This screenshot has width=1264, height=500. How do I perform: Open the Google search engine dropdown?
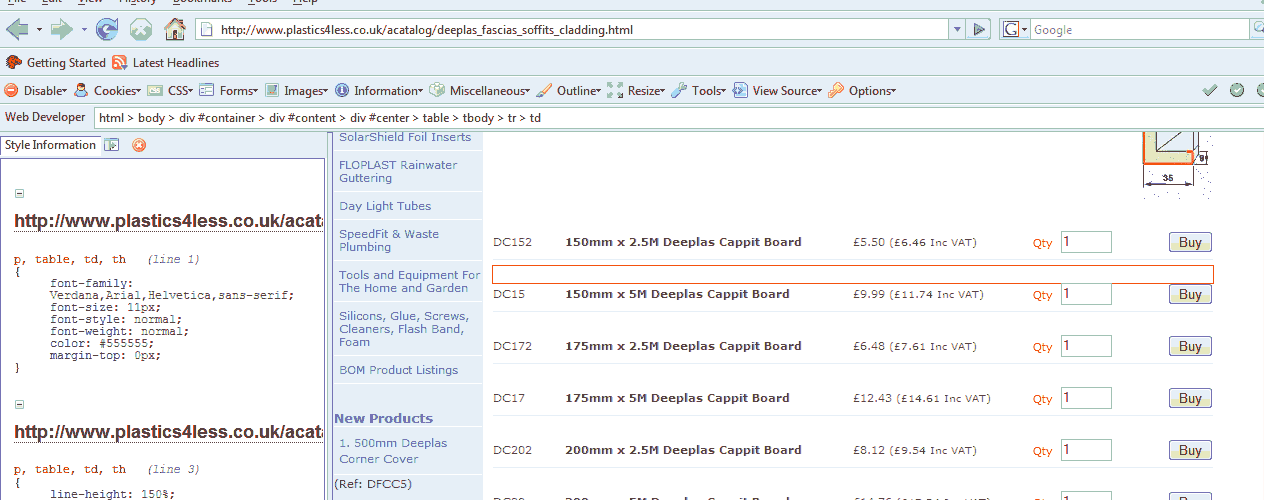coord(1016,30)
